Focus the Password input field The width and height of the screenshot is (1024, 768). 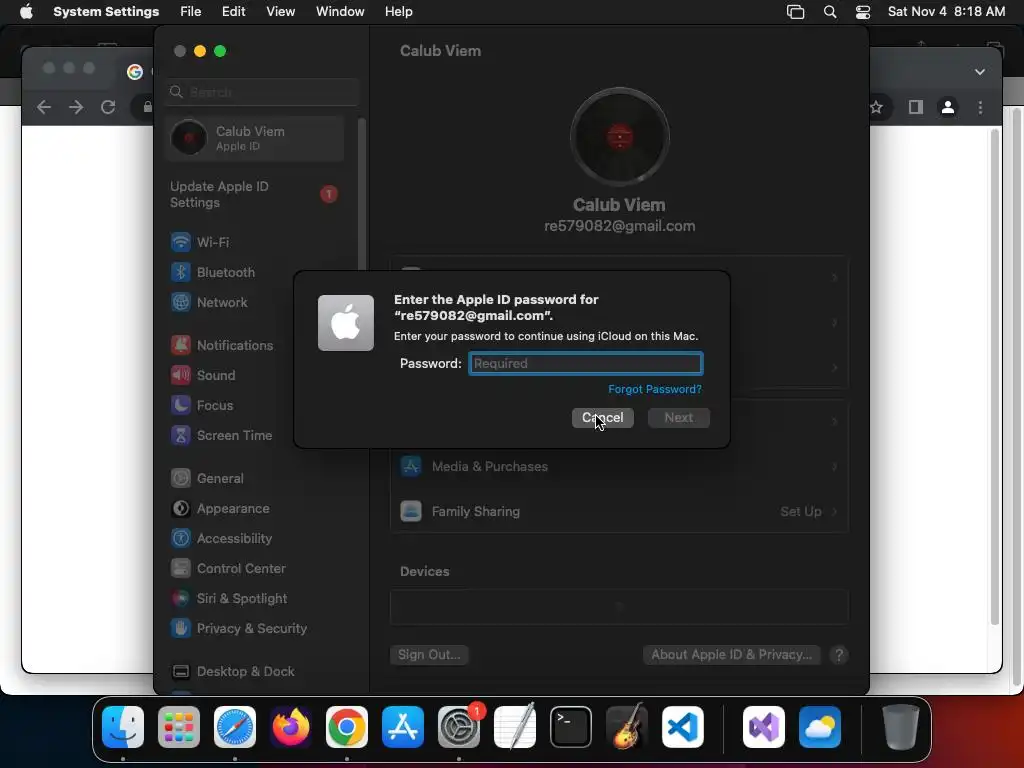[586, 364]
